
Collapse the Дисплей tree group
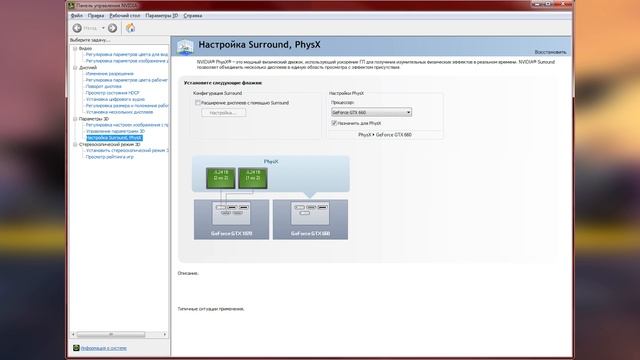pyautogui.click(x=75, y=67)
